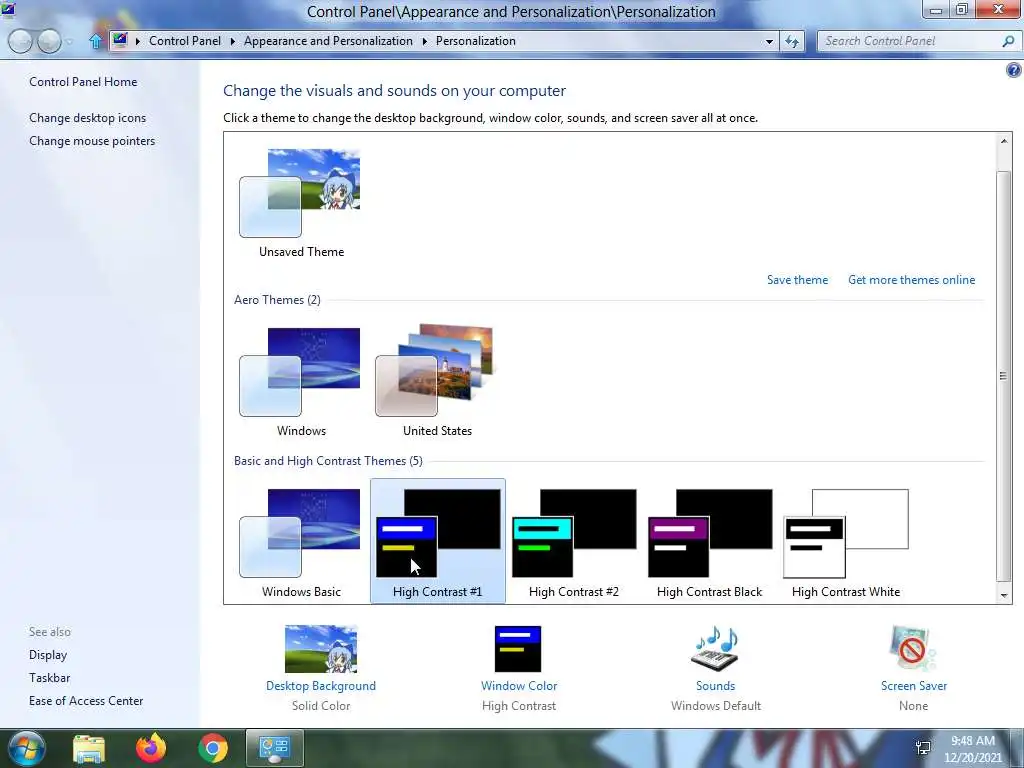Image resolution: width=1024 pixels, height=768 pixels.
Task: Open the Windows Start button
Action: (x=25, y=748)
